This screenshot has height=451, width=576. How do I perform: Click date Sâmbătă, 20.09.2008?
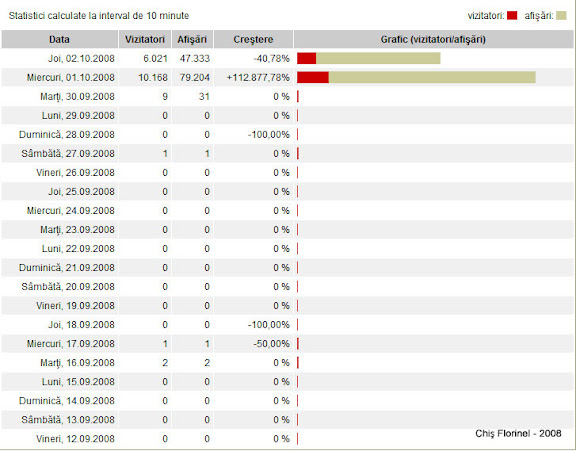tap(68, 287)
